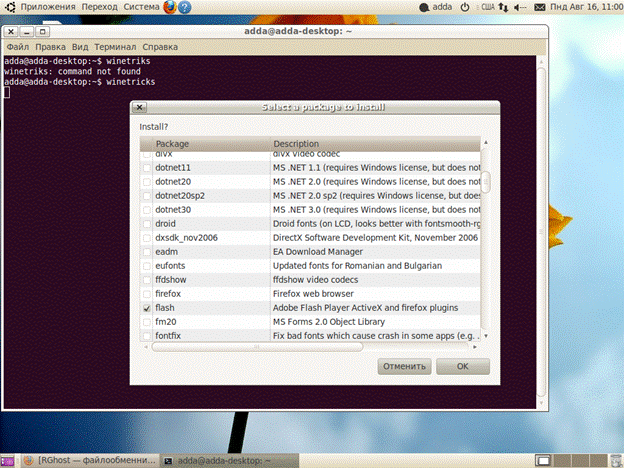Viewport: 624px width, 468px height.
Task: Open the Система panel menu
Action: coord(141,7)
